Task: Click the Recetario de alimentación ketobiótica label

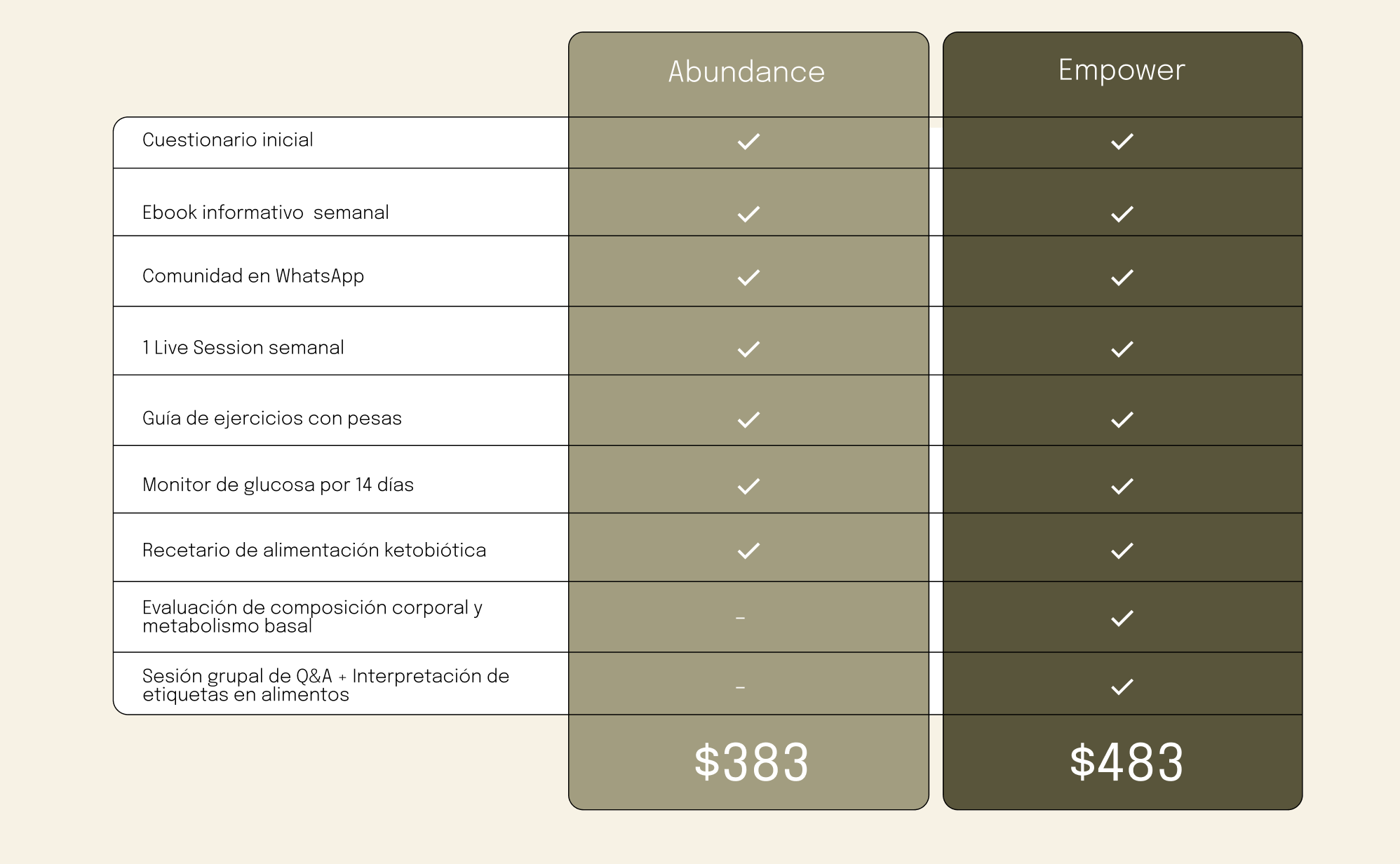Action: [314, 551]
